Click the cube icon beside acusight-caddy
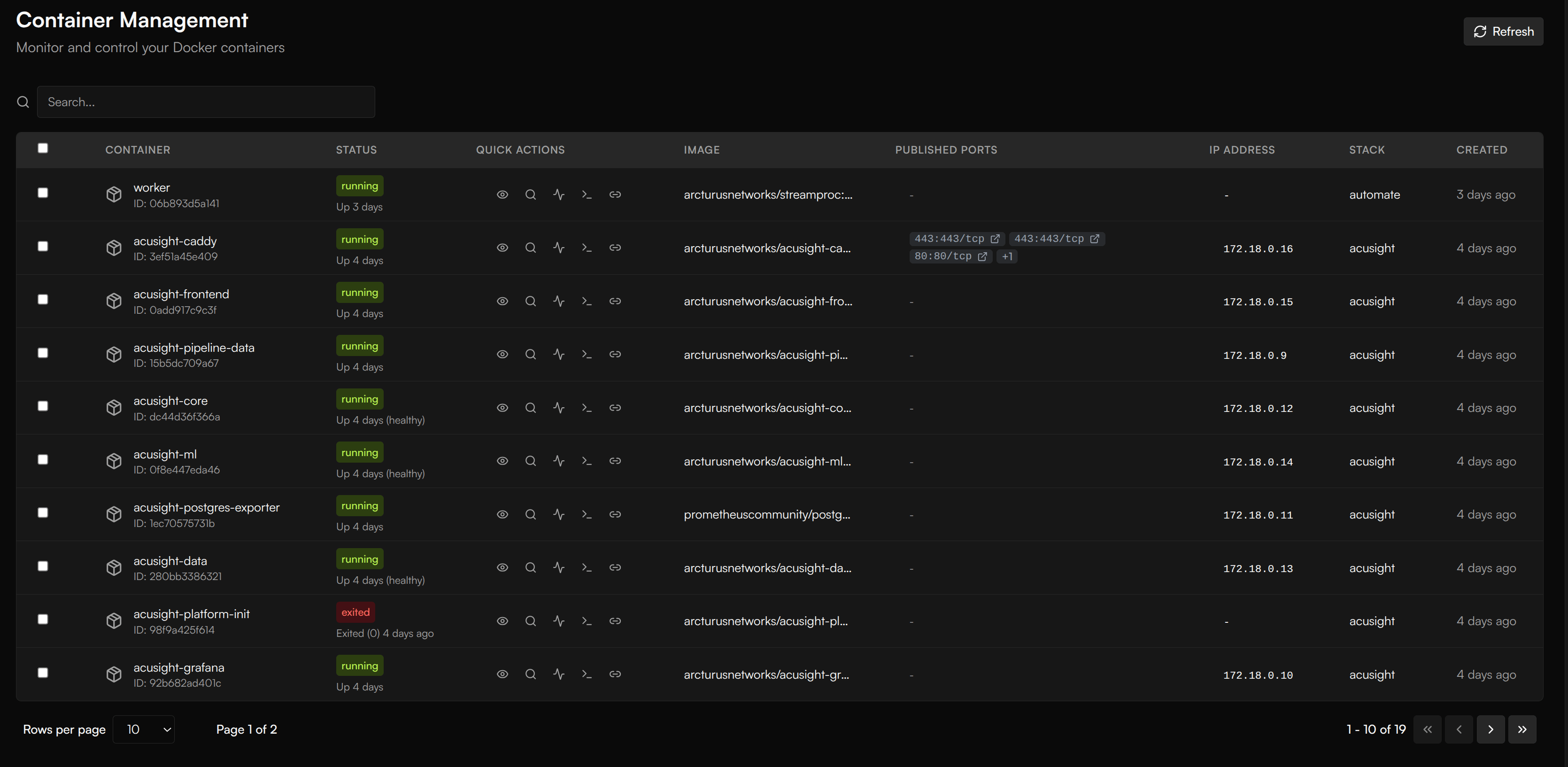1568x767 pixels. tap(114, 248)
